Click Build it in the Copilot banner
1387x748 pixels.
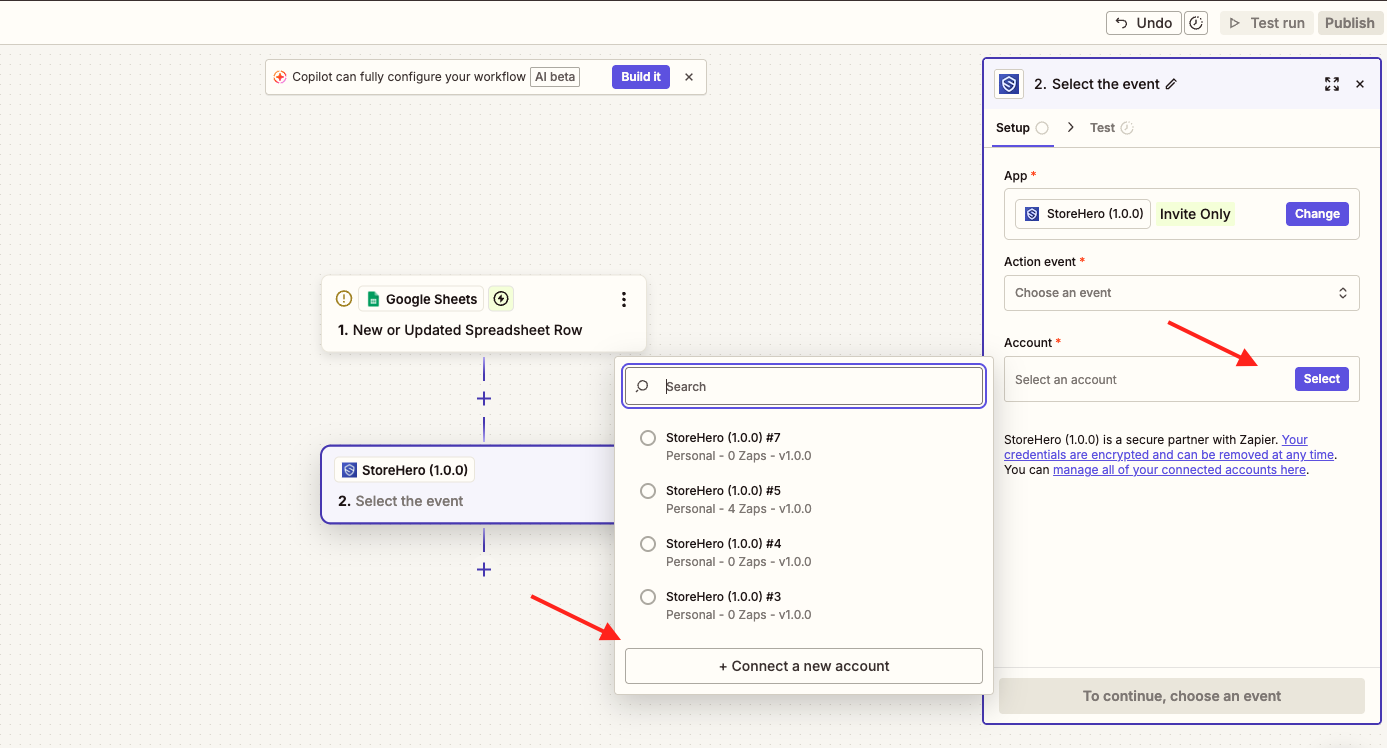641,77
